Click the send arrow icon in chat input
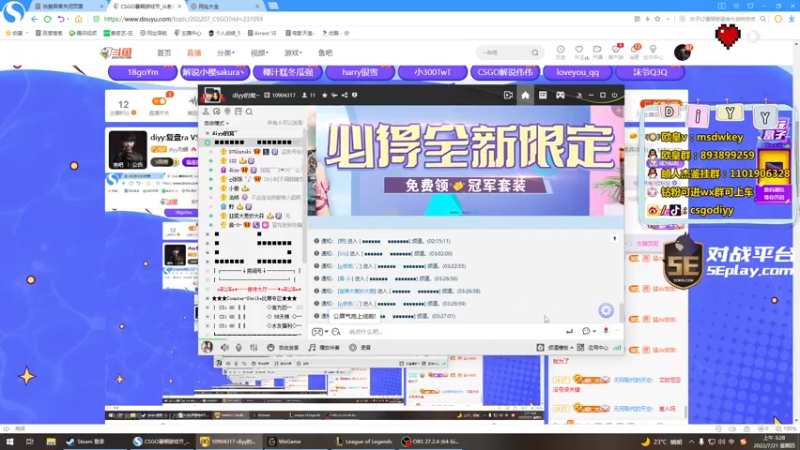 tap(569, 332)
